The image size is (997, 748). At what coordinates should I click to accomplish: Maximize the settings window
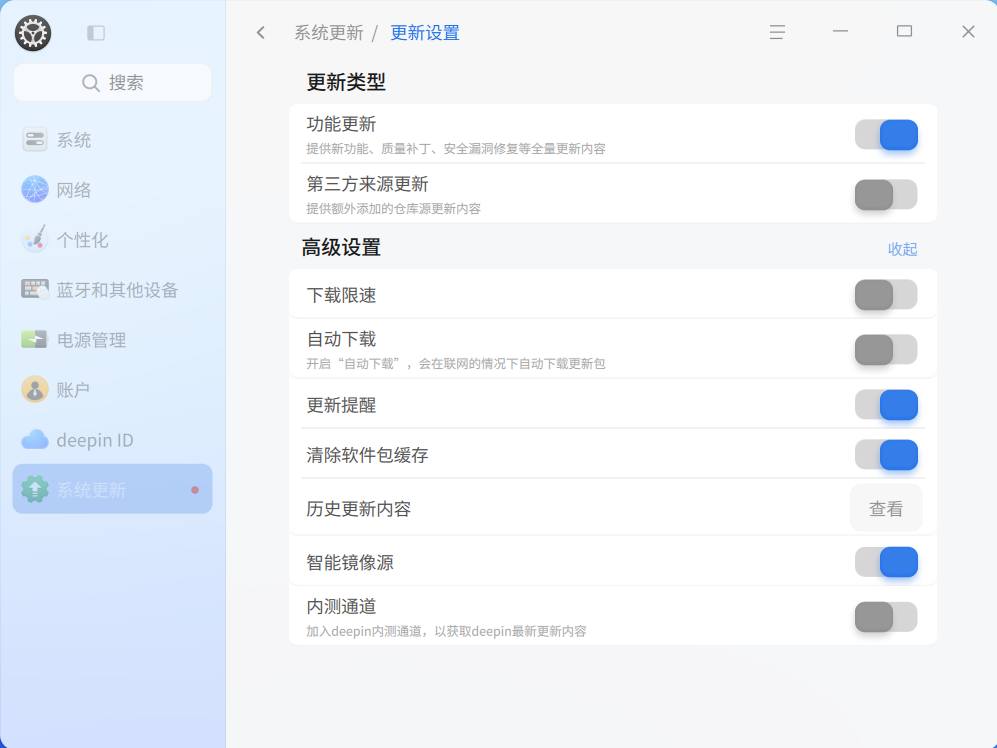pyautogui.click(x=904, y=31)
